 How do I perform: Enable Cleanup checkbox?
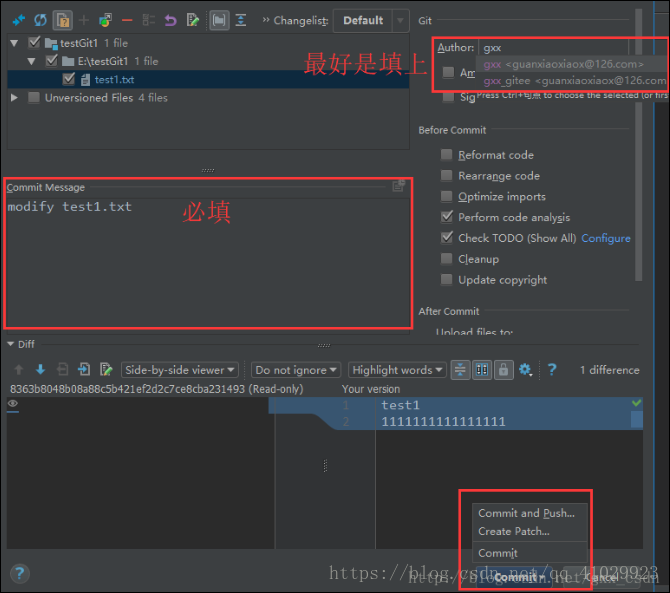click(x=447, y=258)
